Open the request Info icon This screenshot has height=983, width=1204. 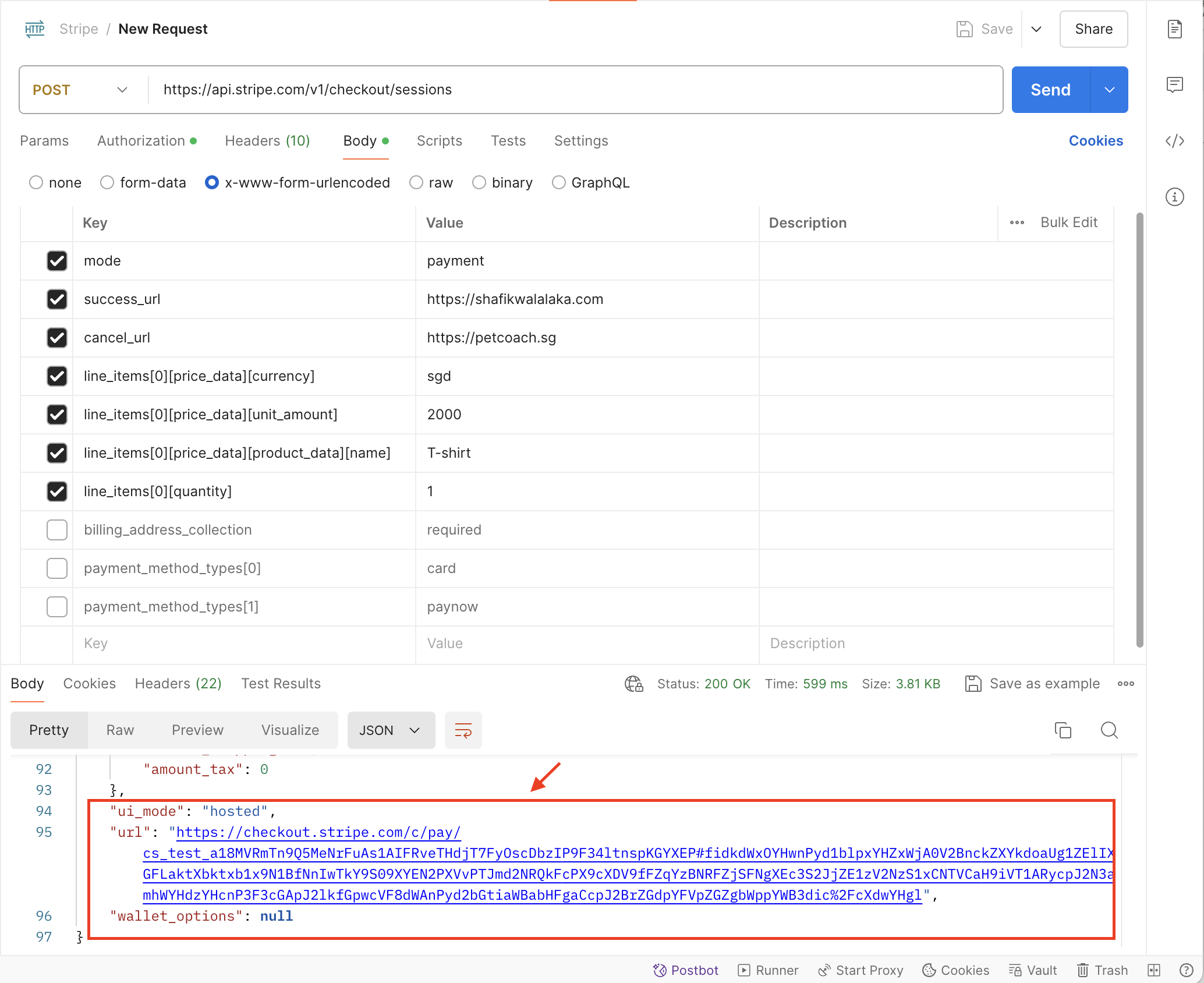1175,197
